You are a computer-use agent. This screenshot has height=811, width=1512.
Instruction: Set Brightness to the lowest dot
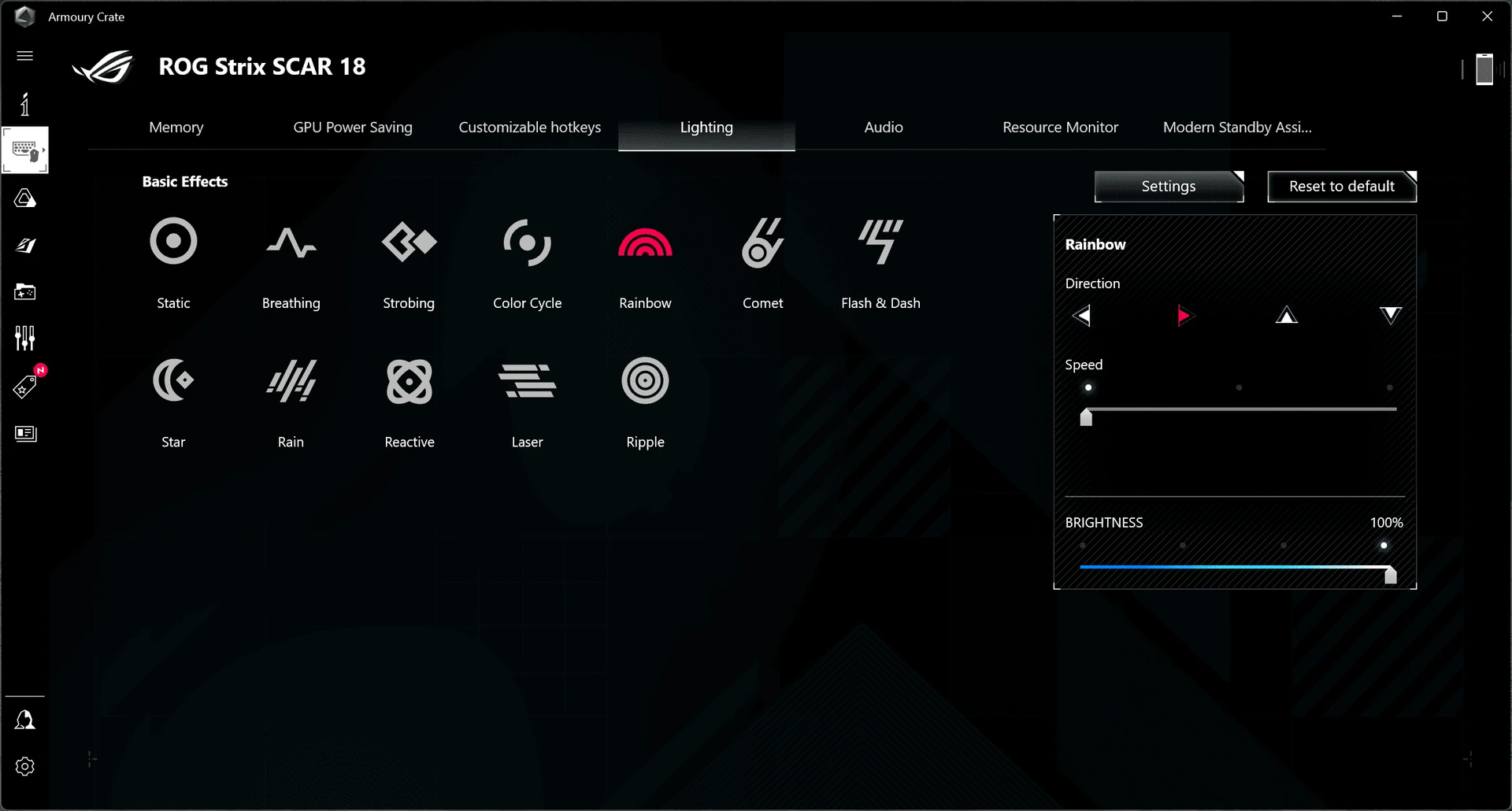[x=1083, y=545]
